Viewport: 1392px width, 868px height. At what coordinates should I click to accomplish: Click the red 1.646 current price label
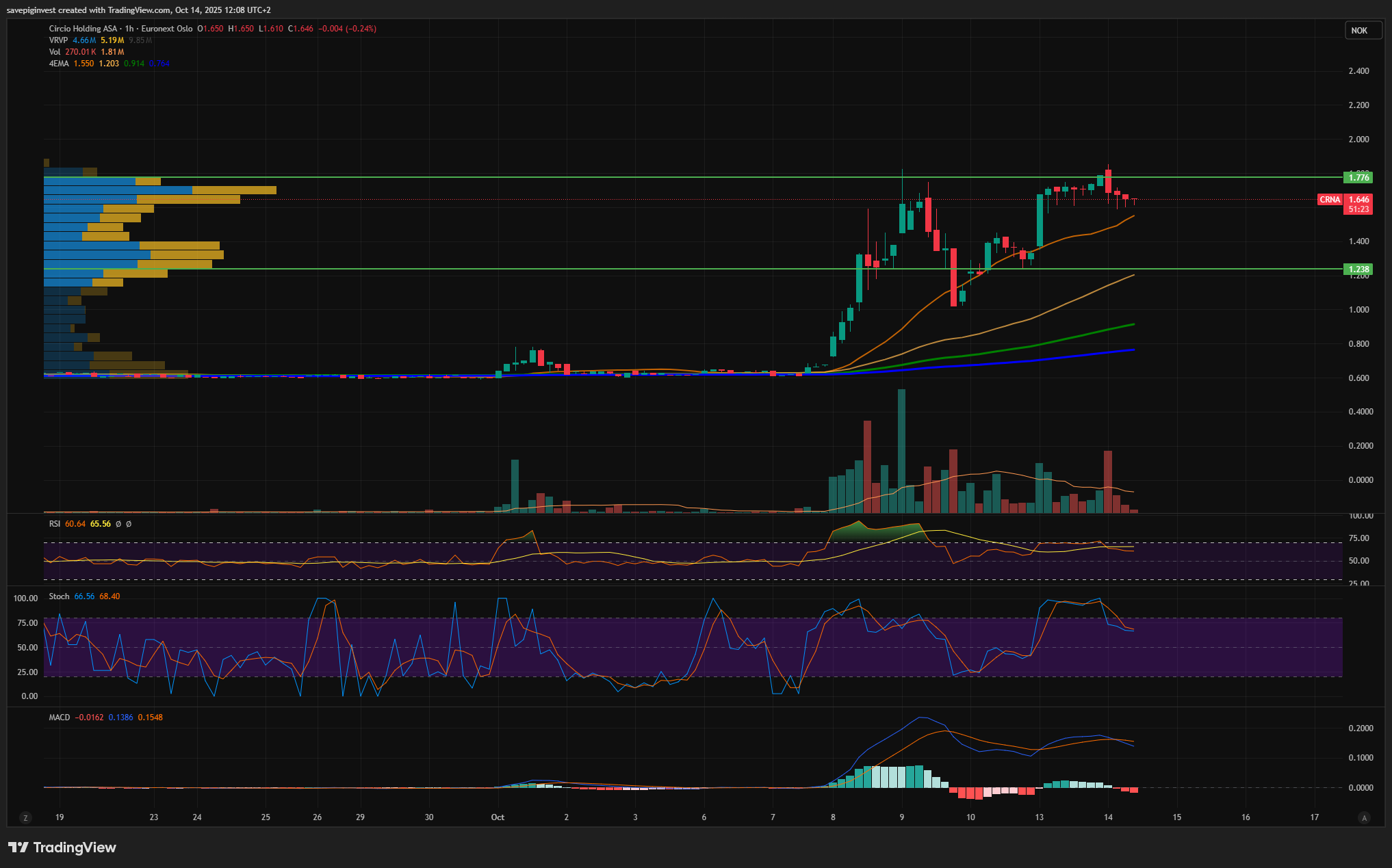(x=1358, y=200)
